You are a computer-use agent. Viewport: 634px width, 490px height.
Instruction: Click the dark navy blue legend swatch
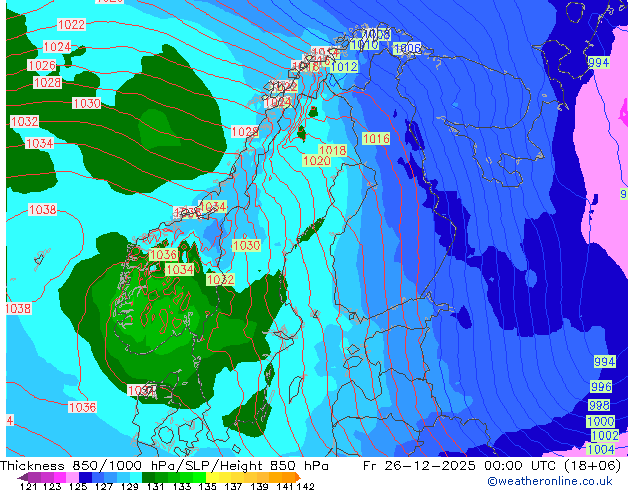(x=85, y=477)
